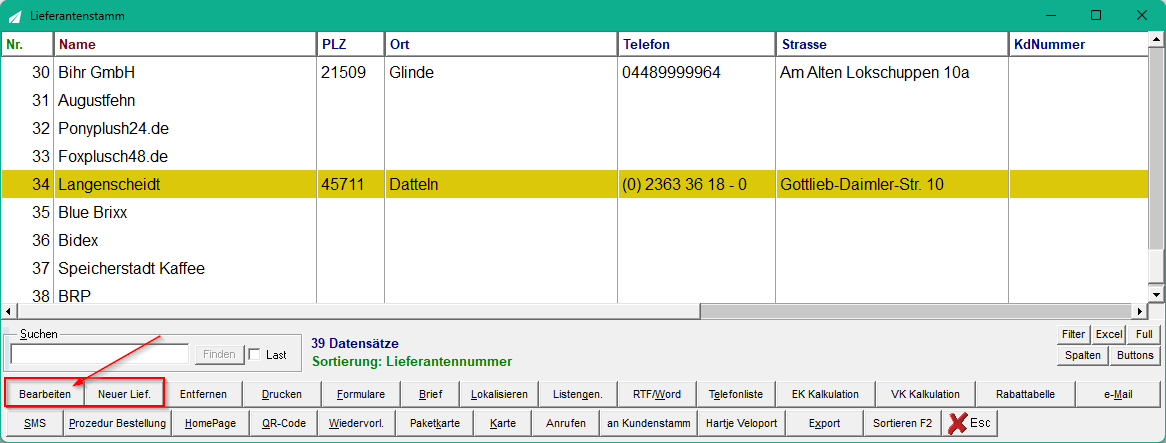Click the 45711 postal code cell
1166x443 pixels.
coord(350,184)
